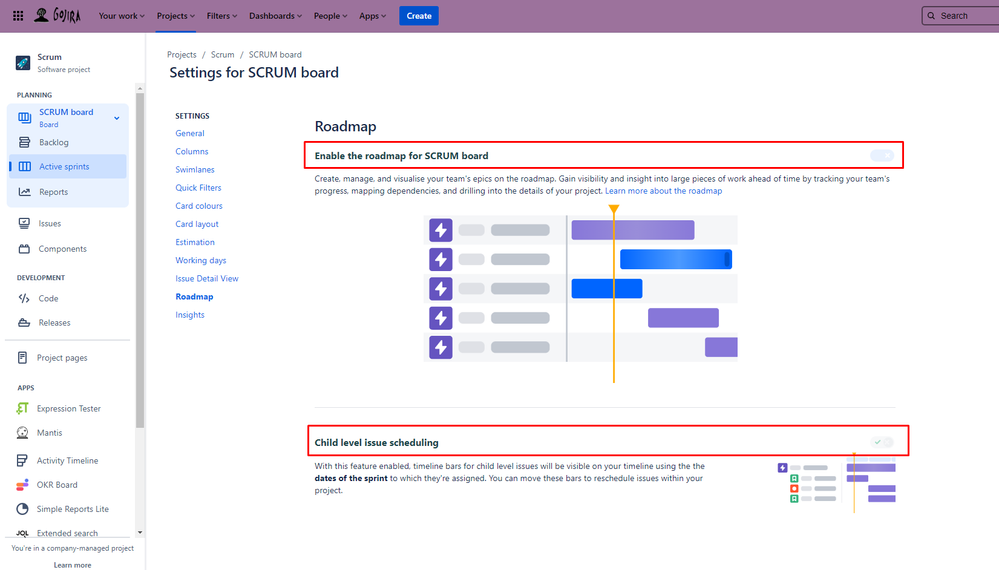Click the search magnifier icon
The image size is (999, 570).
point(931,16)
